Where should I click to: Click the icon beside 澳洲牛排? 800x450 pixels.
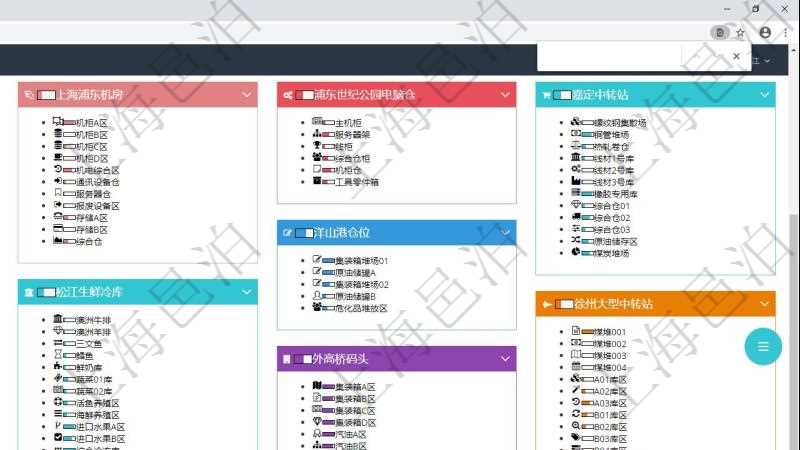[58, 320]
